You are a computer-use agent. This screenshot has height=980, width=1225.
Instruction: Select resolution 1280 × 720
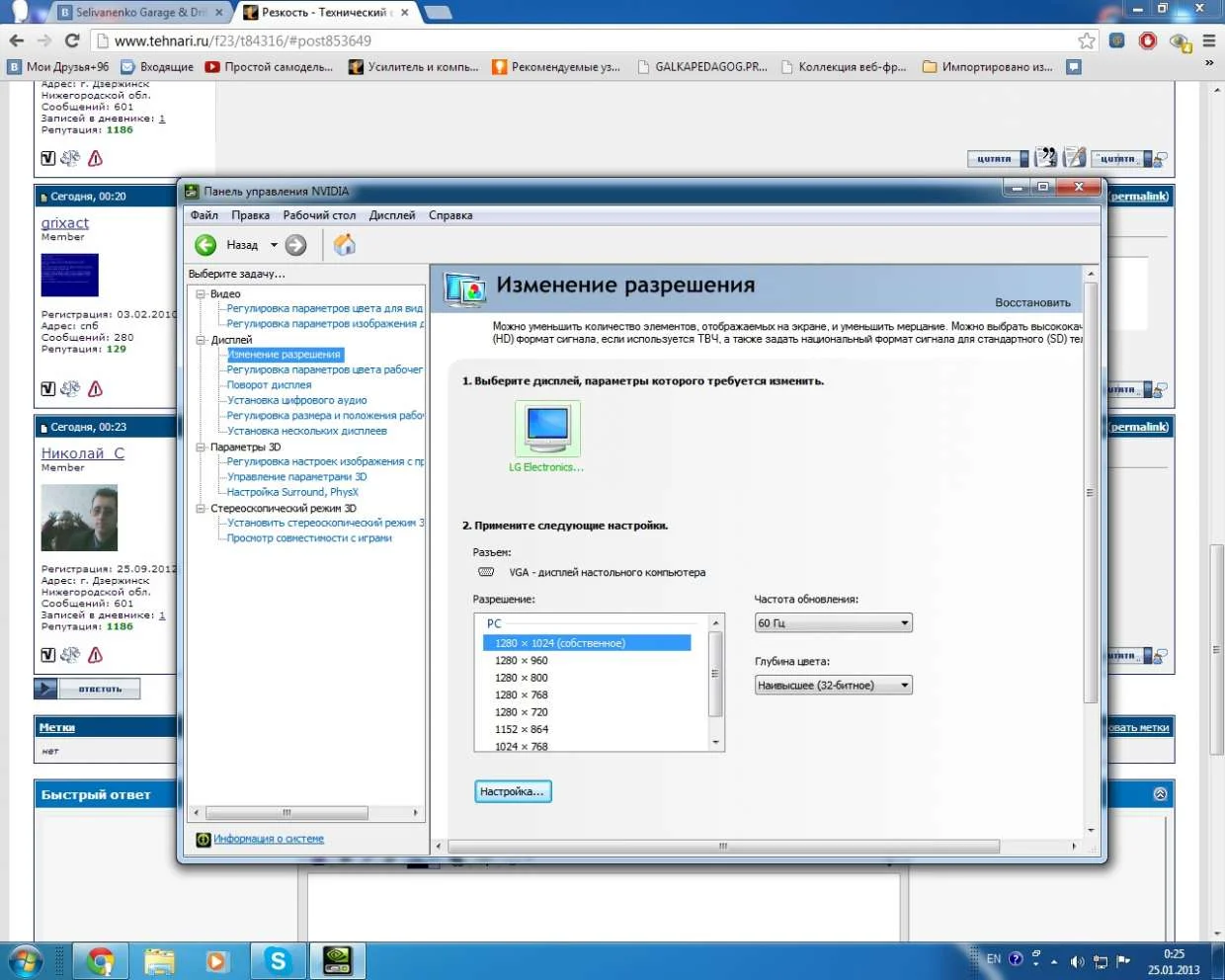click(522, 712)
